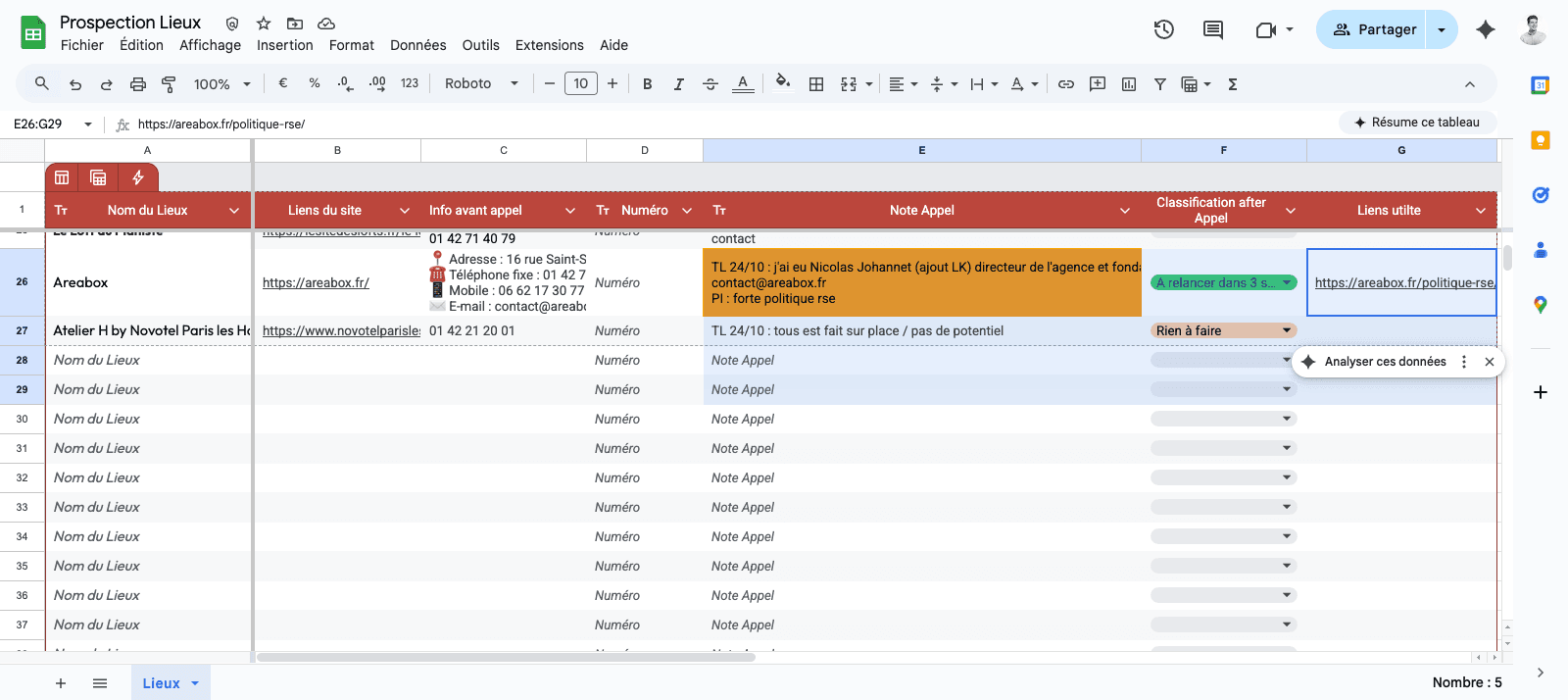The width and height of the screenshot is (1568, 700).
Task: Open the text color picker
Action: point(743,84)
